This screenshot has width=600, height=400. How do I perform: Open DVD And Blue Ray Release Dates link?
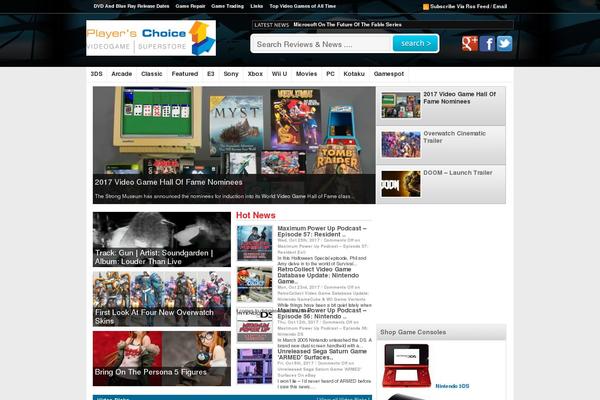(x=131, y=6)
